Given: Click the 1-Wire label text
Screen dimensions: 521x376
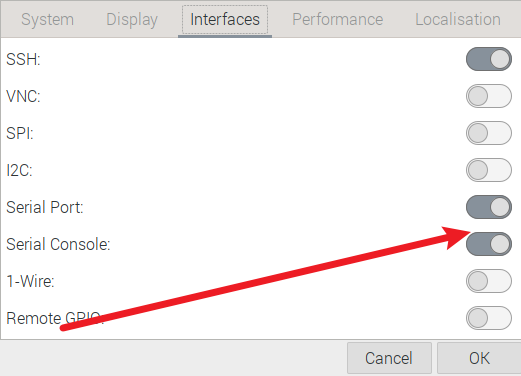Looking at the screenshot, I should click(30, 281).
